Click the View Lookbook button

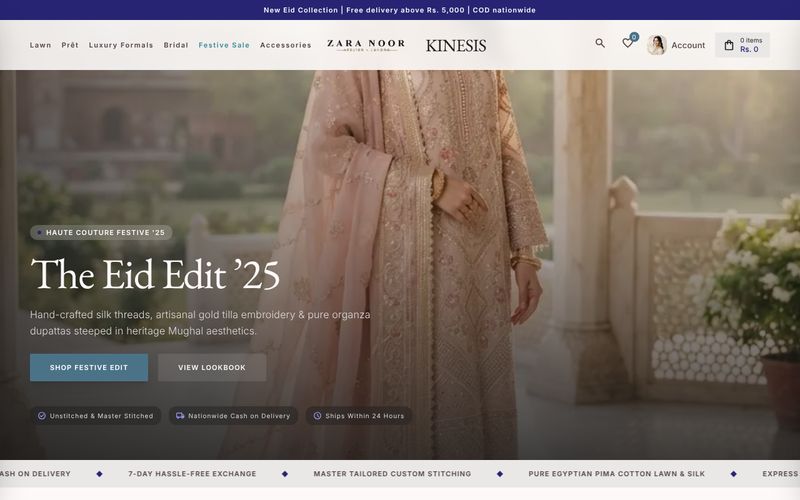[212, 367]
